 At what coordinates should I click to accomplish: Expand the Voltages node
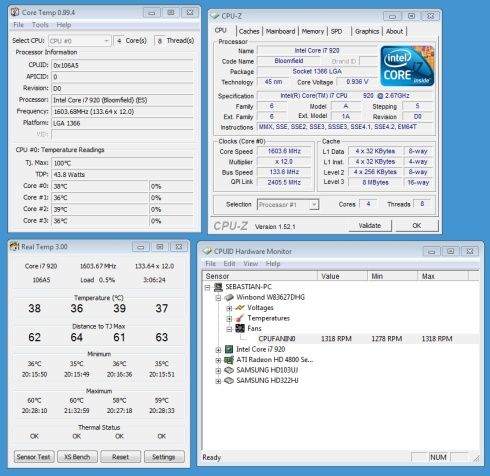229,308
